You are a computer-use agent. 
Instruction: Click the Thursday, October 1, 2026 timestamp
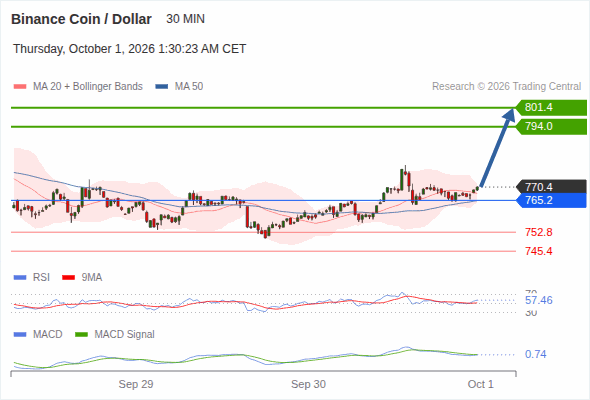pyautogui.click(x=129, y=49)
